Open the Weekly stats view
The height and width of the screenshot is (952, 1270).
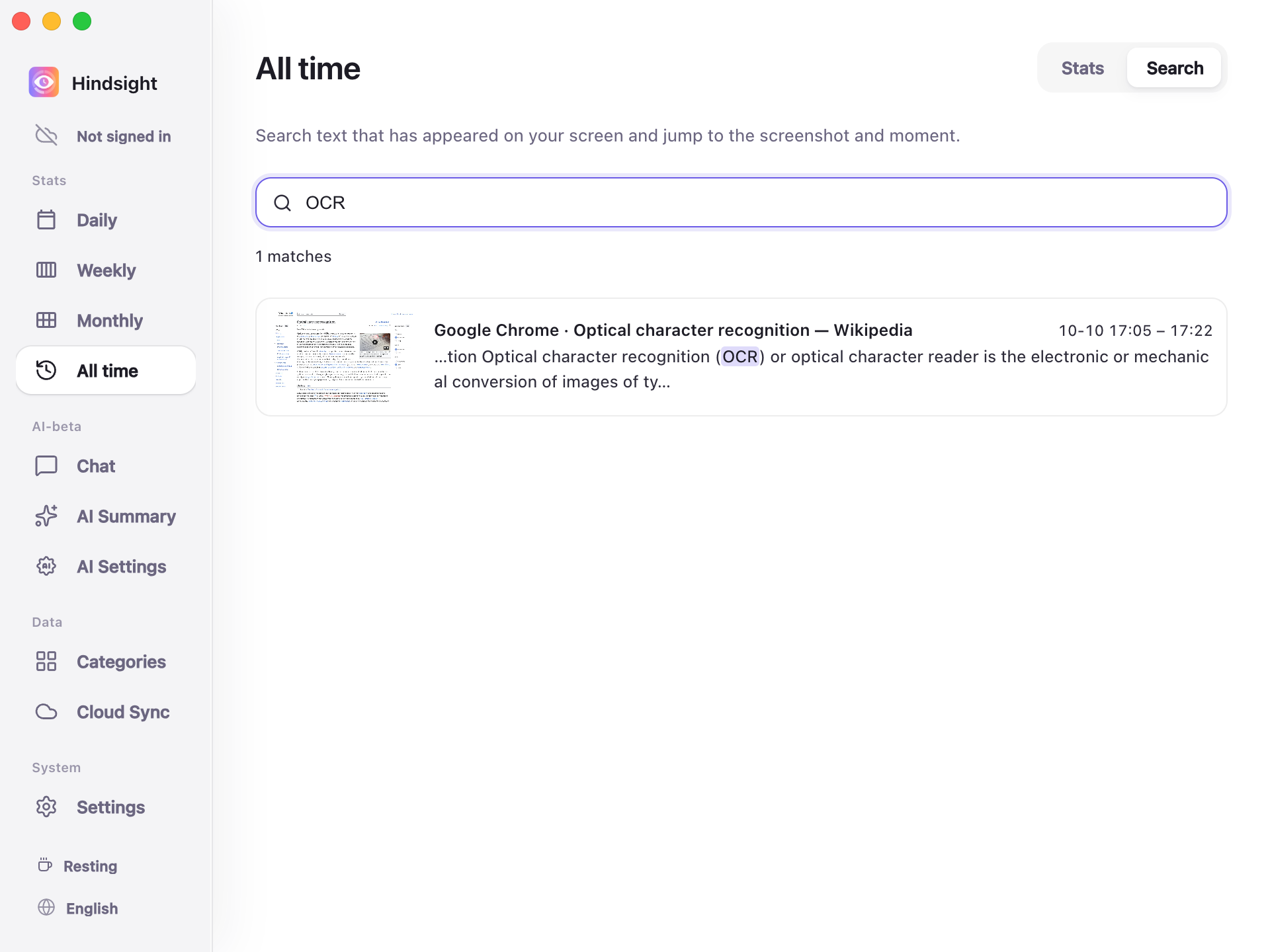point(106,270)
